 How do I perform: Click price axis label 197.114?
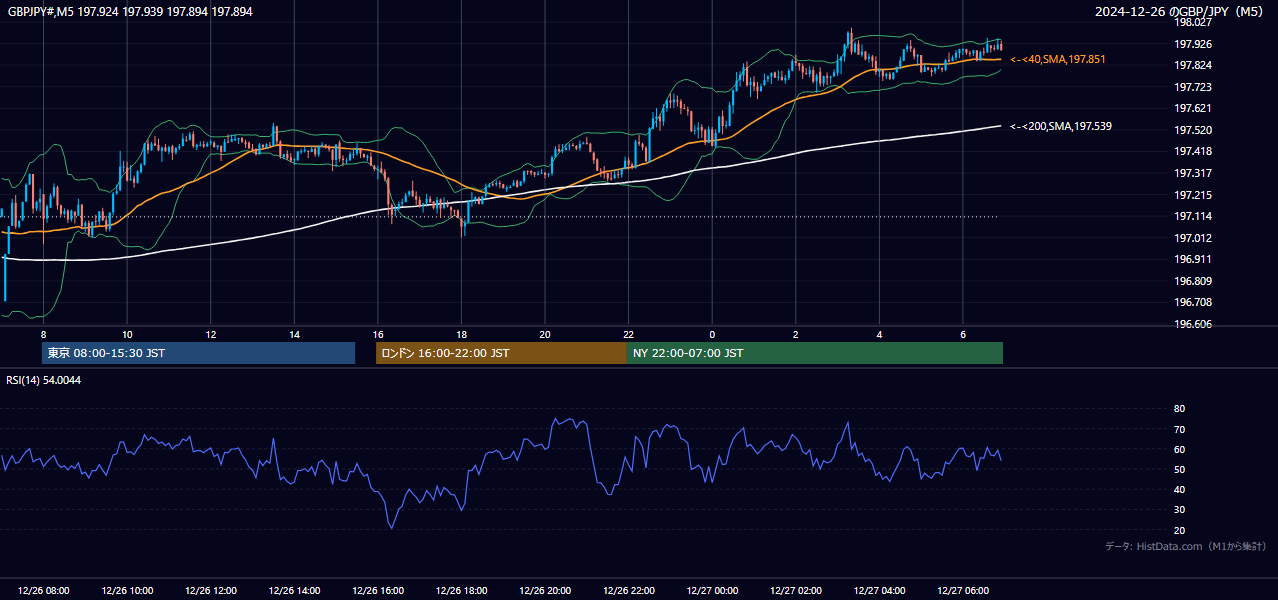tap(1192, 216)
